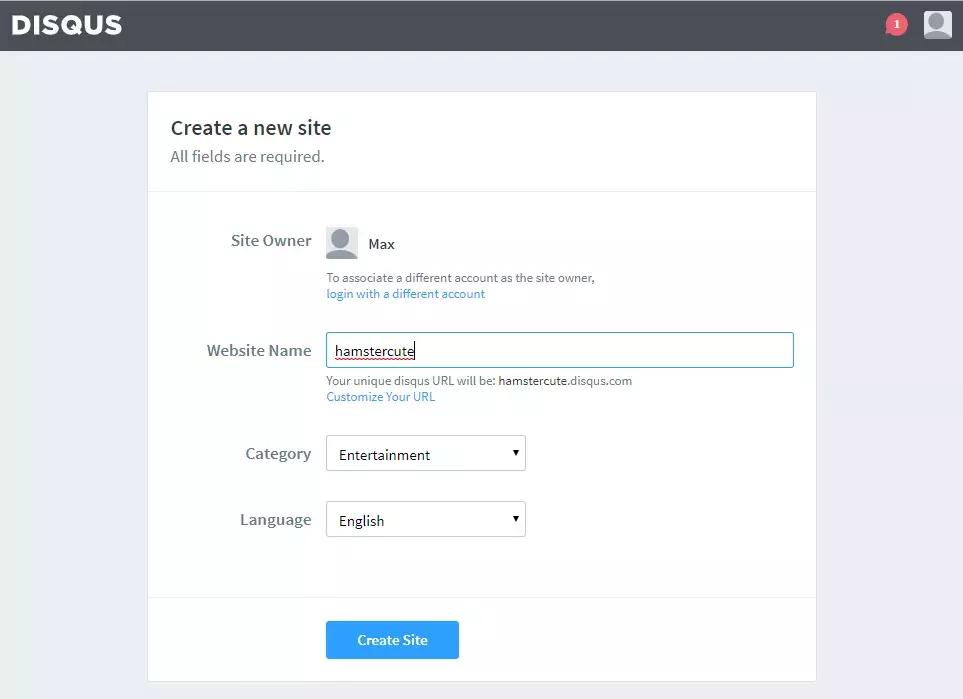Click the DISQUS logo

pyautogui.click(x=67, y=25)
